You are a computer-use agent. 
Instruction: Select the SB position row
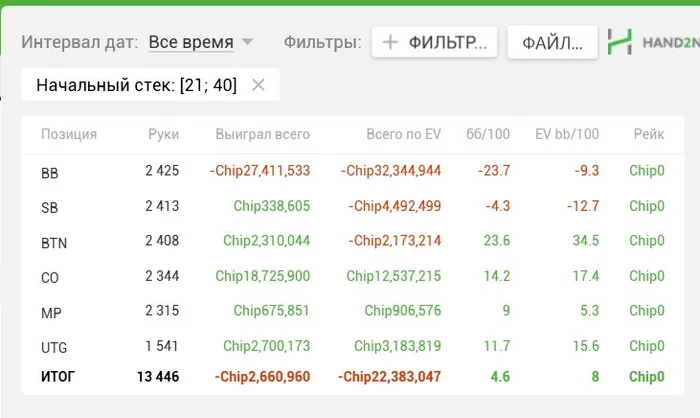pos(50,207)
